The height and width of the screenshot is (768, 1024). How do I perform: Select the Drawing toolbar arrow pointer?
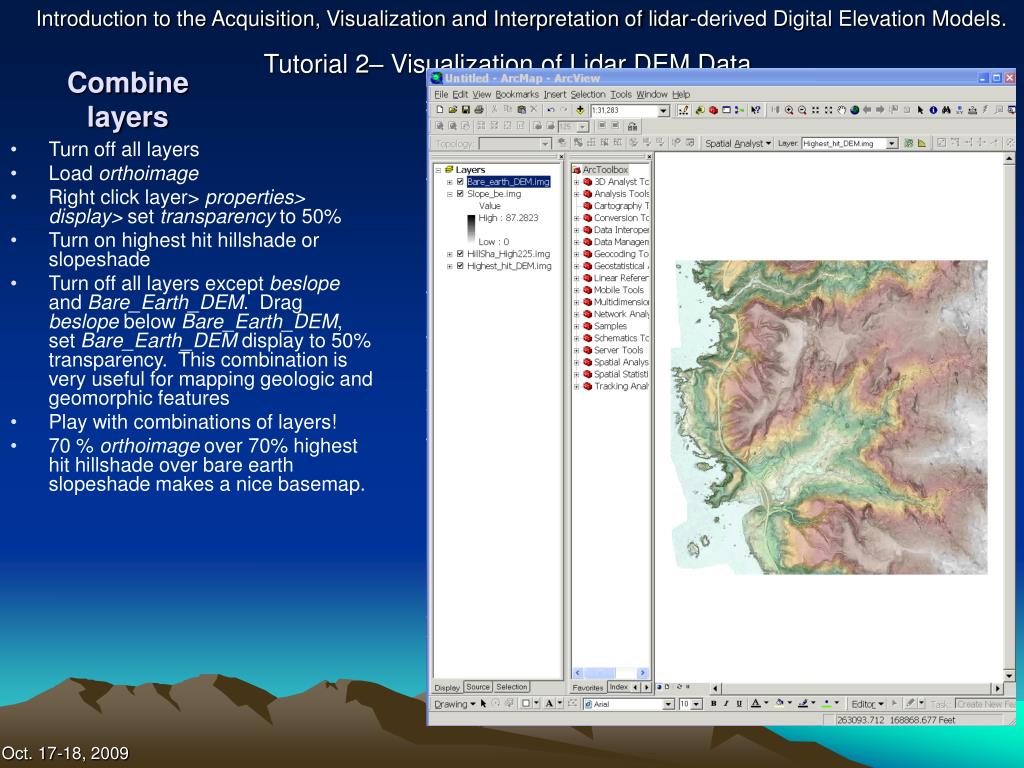[x=483, y=703]
